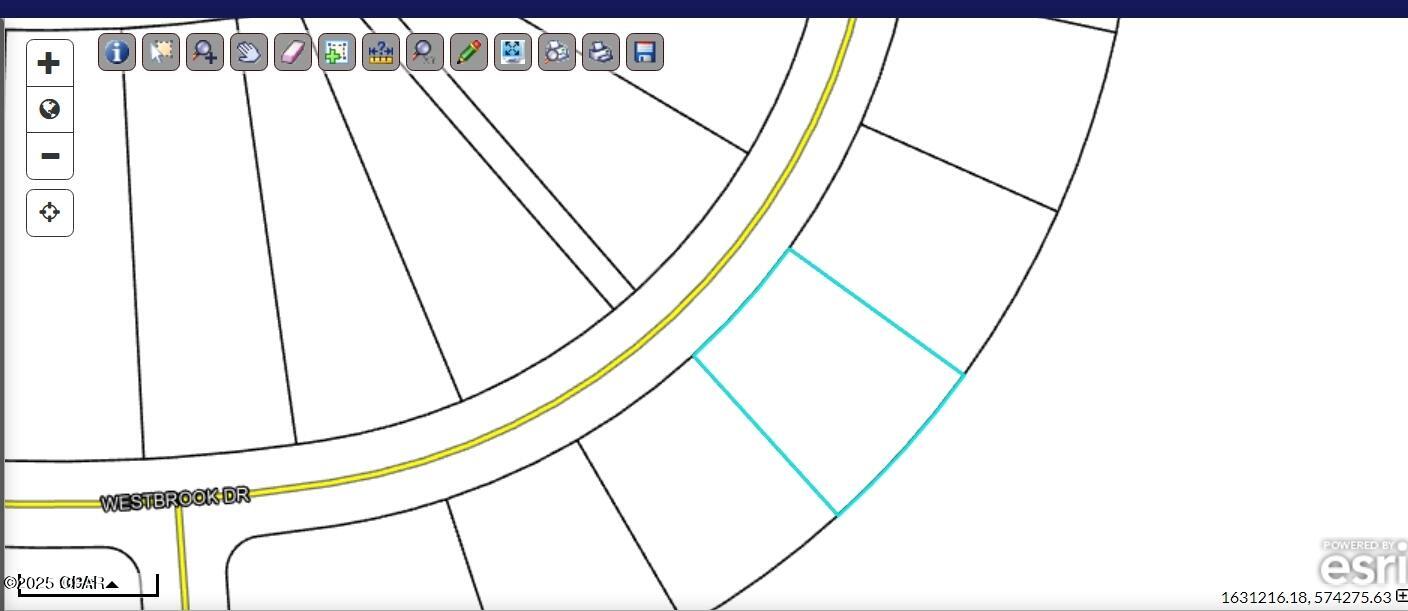Select the feature selection arrow tool

[x=161, y=52]
